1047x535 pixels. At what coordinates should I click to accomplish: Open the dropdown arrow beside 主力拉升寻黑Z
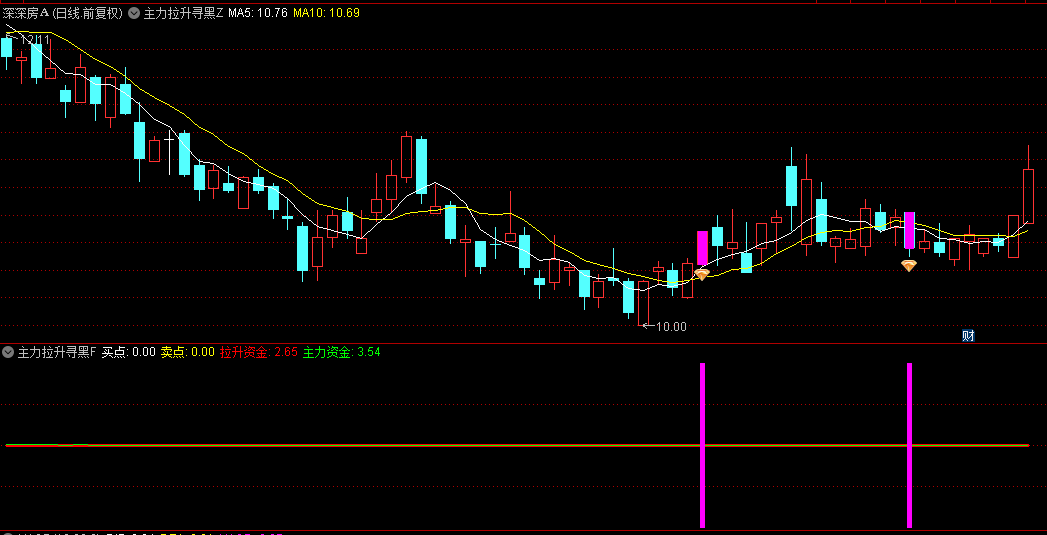[134, 13]
